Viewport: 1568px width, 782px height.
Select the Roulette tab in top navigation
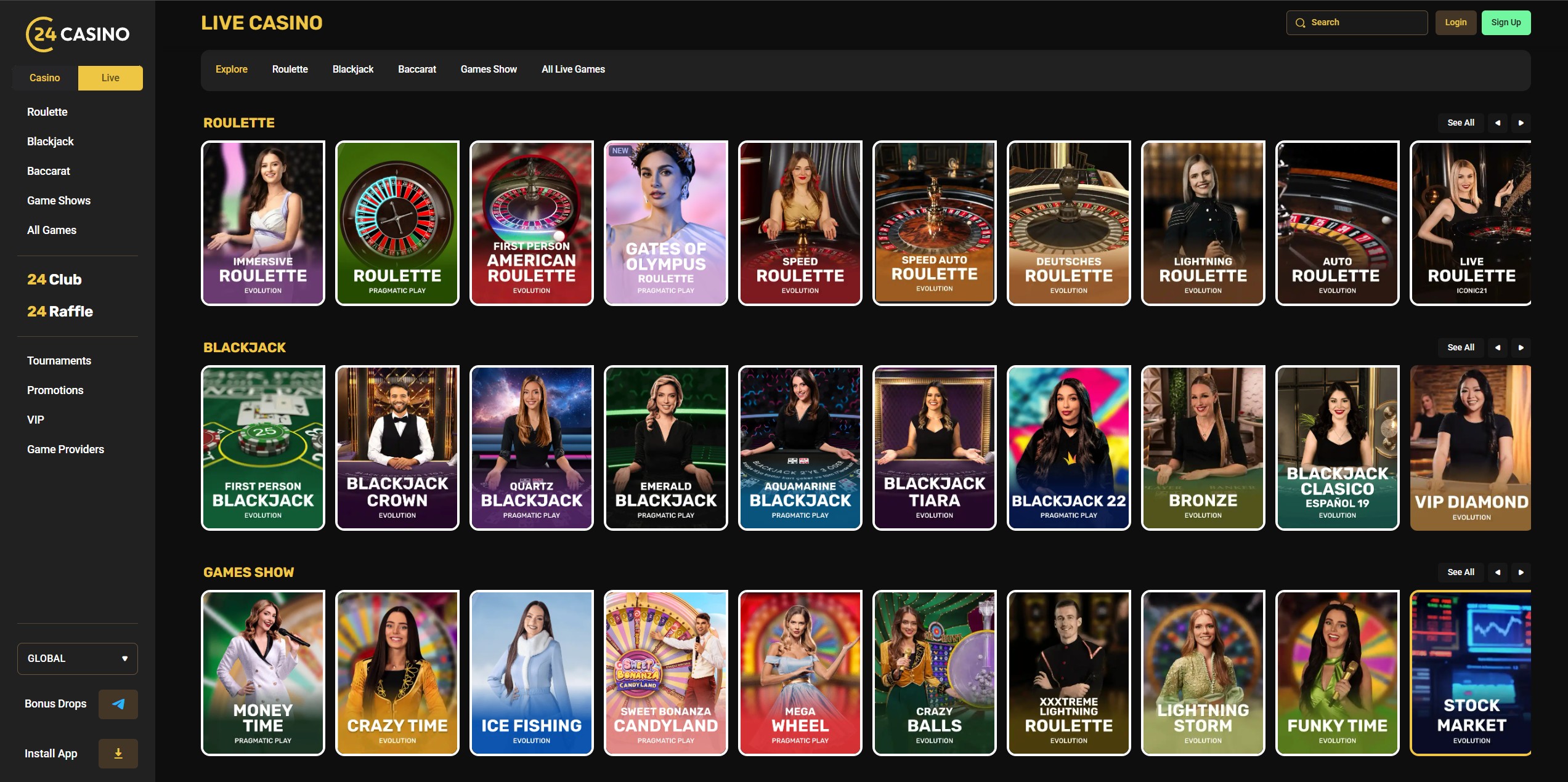[x=290, y=70]
